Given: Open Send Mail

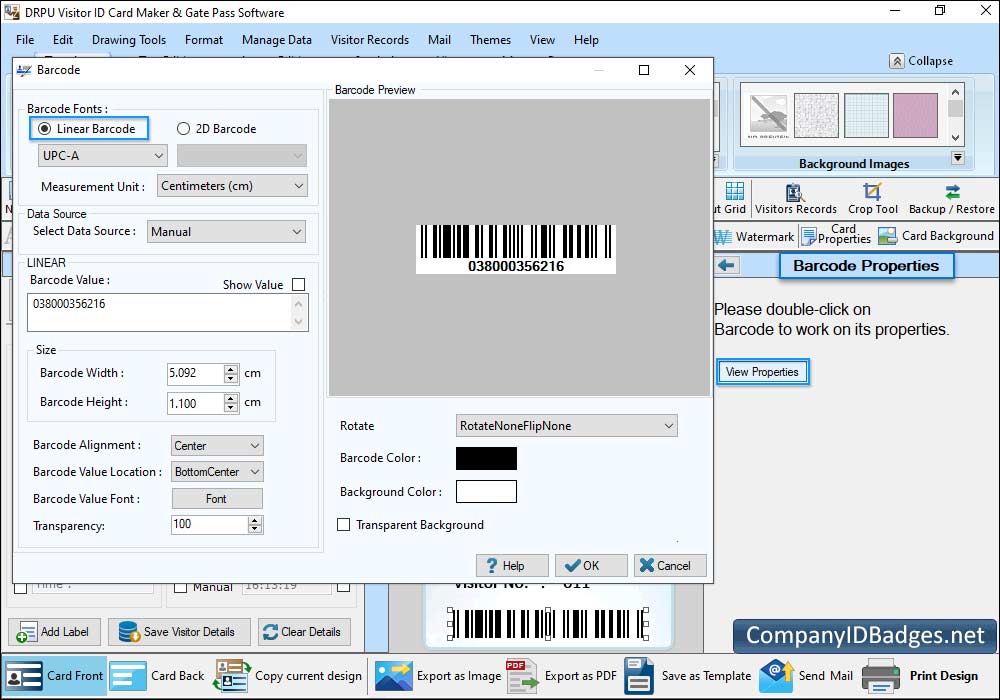Looking at the screenshot, I should coord(807,676).
